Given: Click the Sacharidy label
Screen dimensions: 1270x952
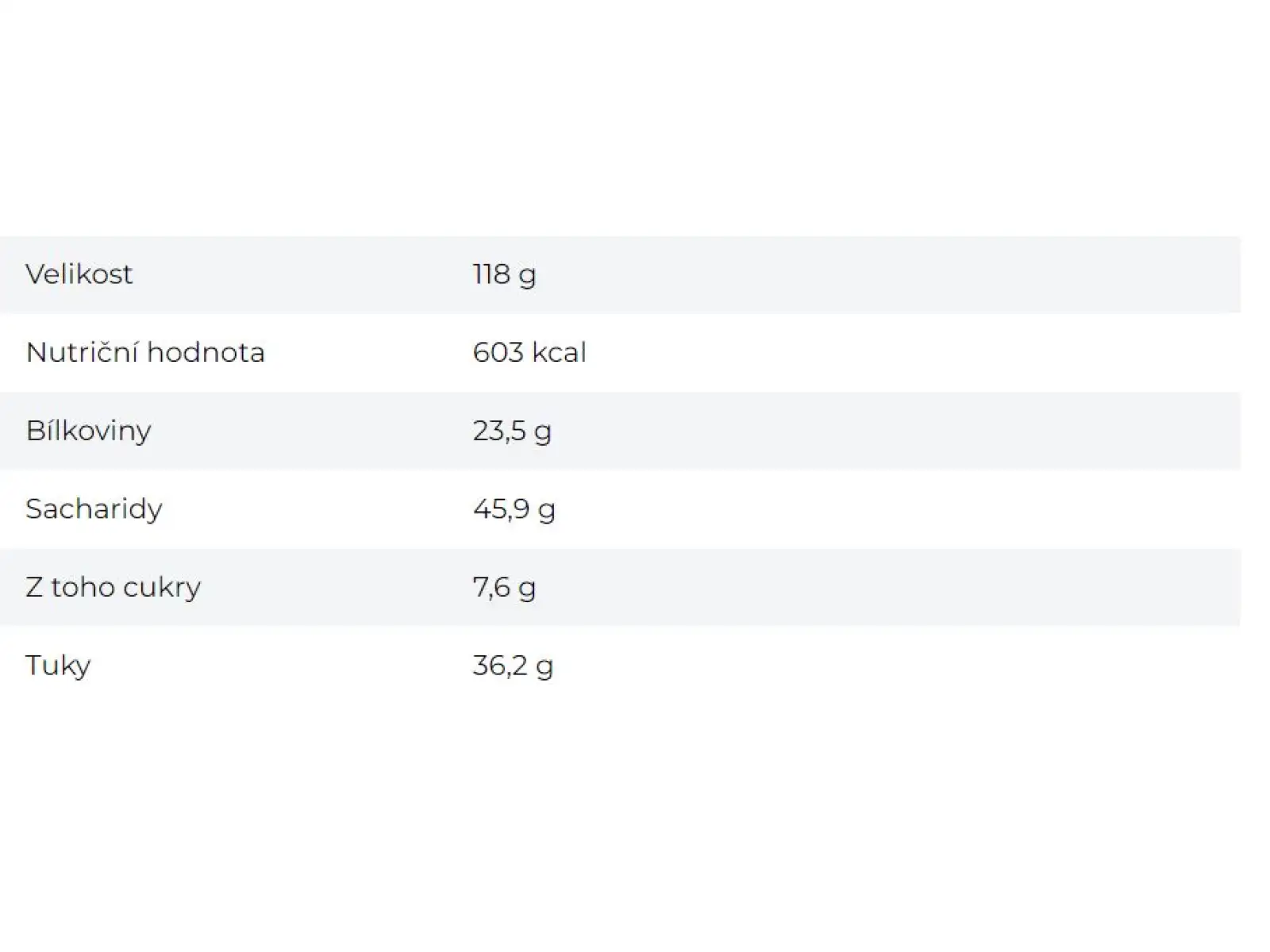Looking at the screenshot, I should (x=94, y=509).
